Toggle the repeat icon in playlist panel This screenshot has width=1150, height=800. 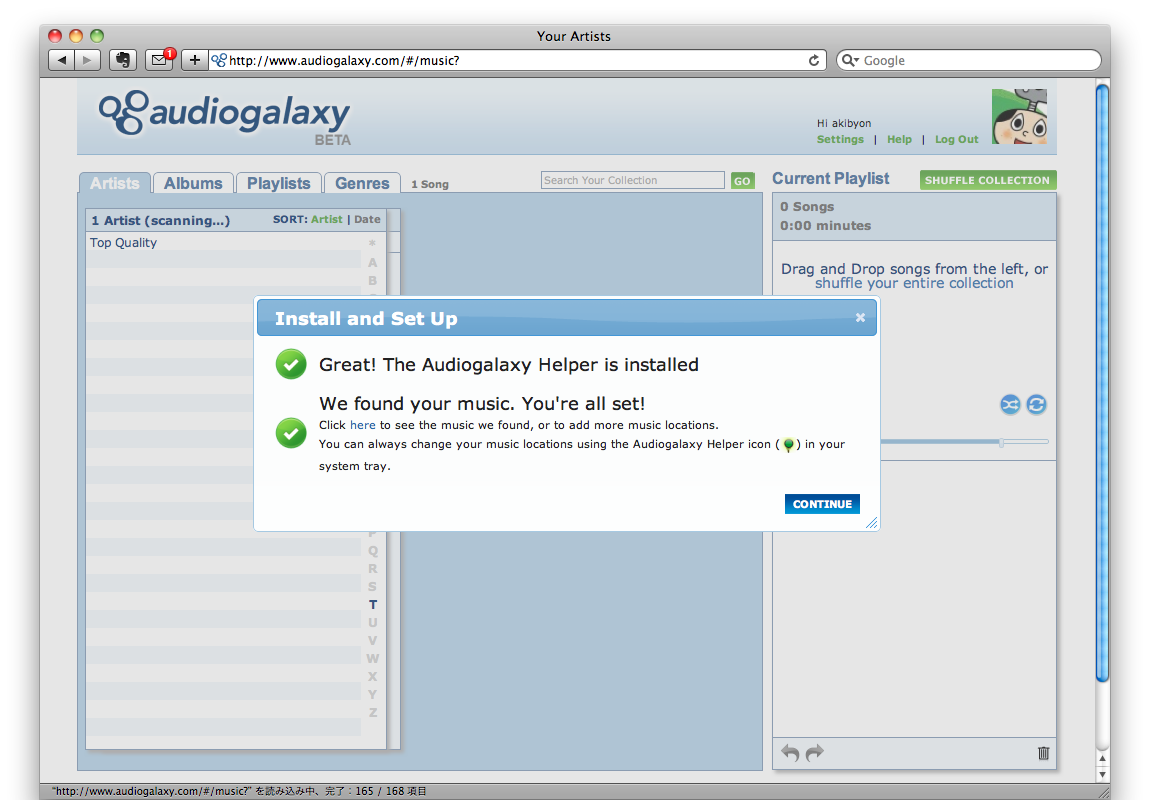[x=1036, y=404]
